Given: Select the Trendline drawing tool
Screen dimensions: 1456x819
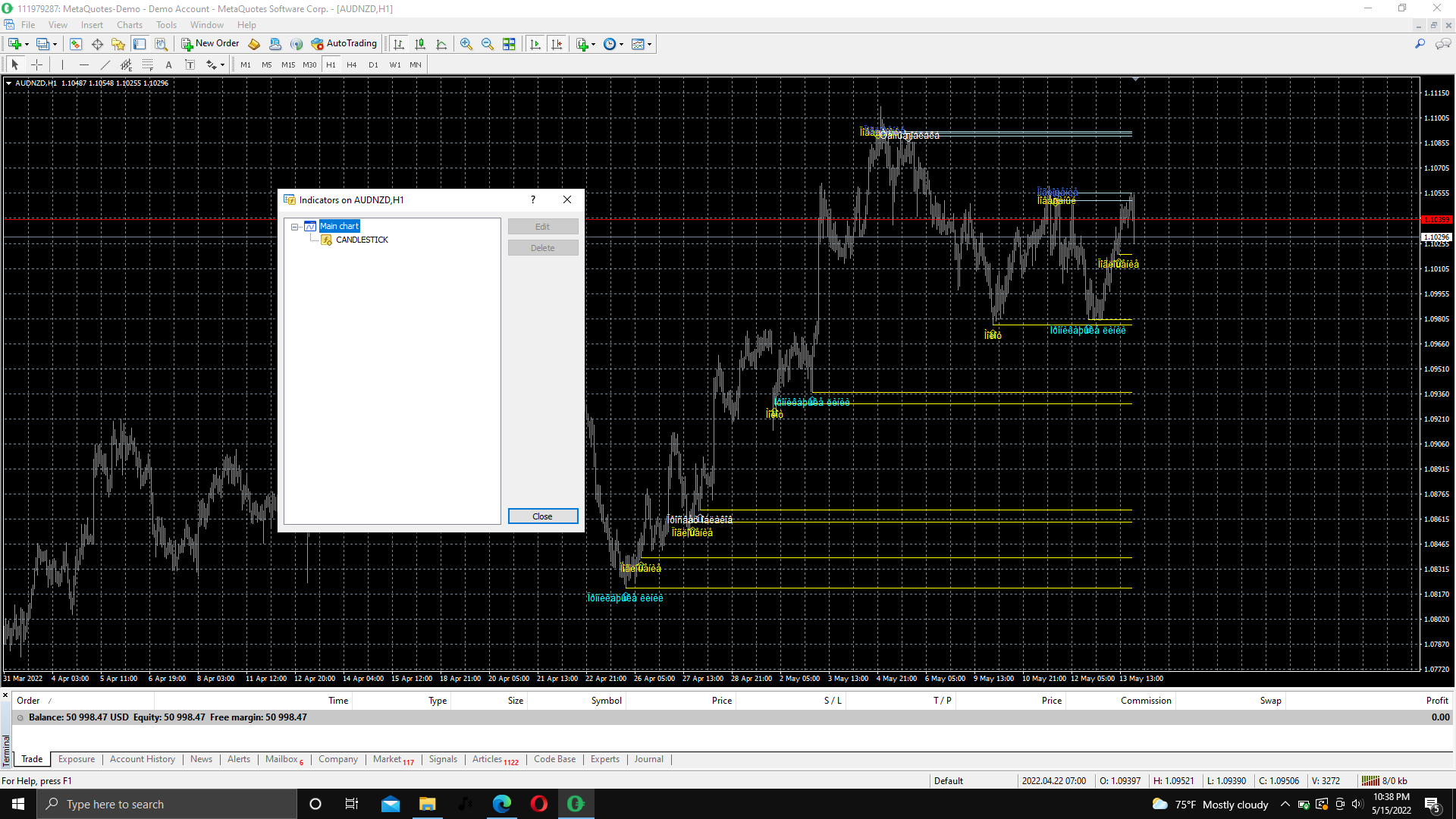Looking at the screenshot, I should (105, 65).
